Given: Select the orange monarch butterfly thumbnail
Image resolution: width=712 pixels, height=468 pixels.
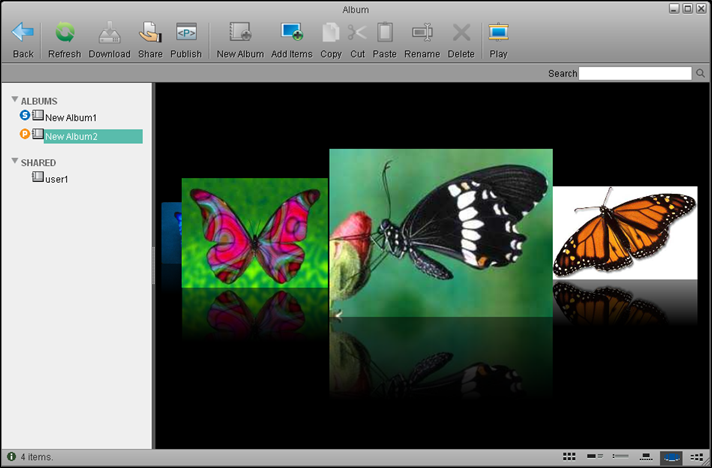Looking at the screenshot, I should (624, 232).
